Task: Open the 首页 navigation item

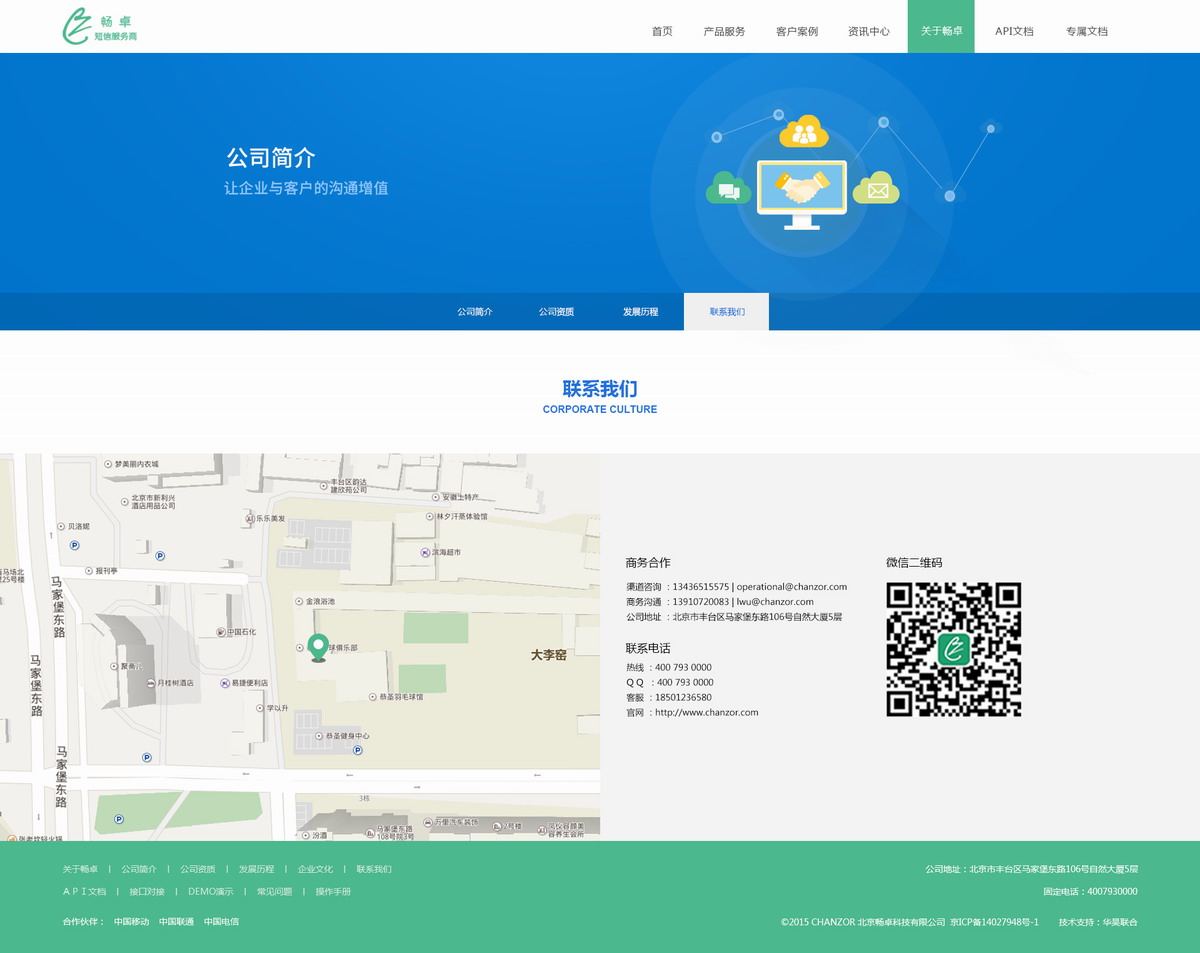Action: (x=662, y=31)
